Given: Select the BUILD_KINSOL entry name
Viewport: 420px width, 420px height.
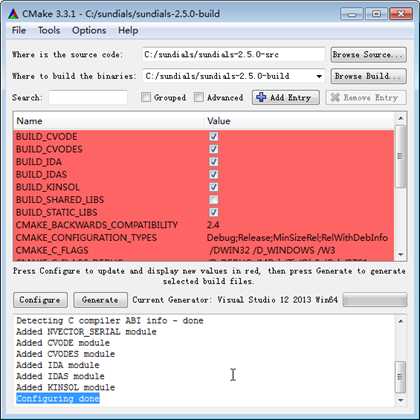Looking at the screenshot, I should click(x=48, y=187).
